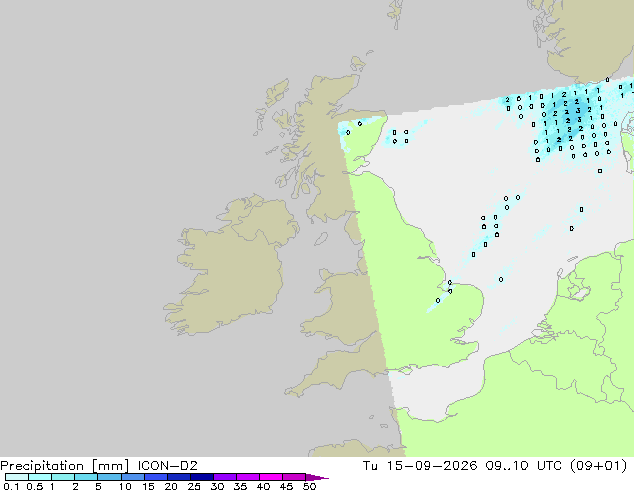Image resolution: width=634 pixels, height=490 pixels.
Task: Pick the 25–30 mm dark navy legend swatch
Action: tap(202, 477)
